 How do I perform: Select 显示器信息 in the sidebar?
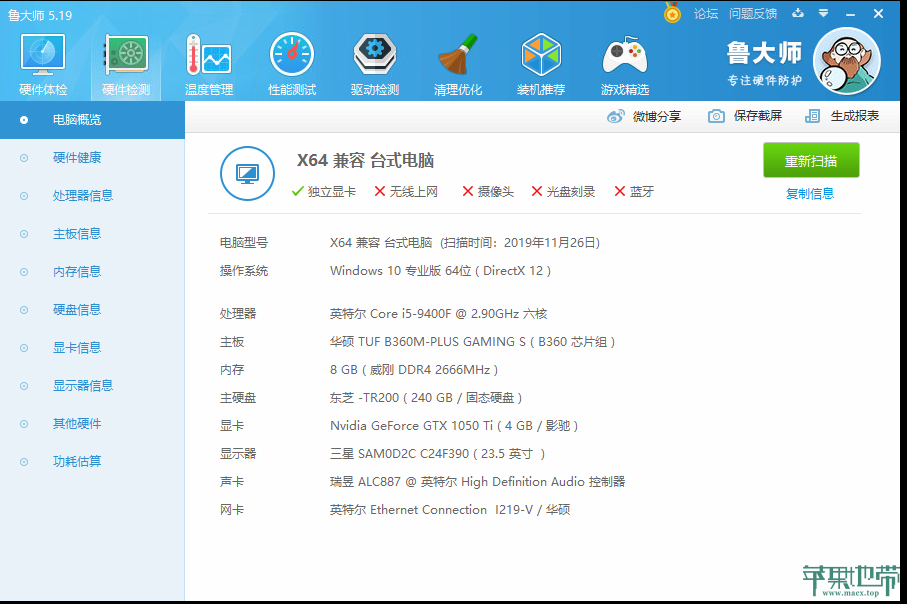93,385
